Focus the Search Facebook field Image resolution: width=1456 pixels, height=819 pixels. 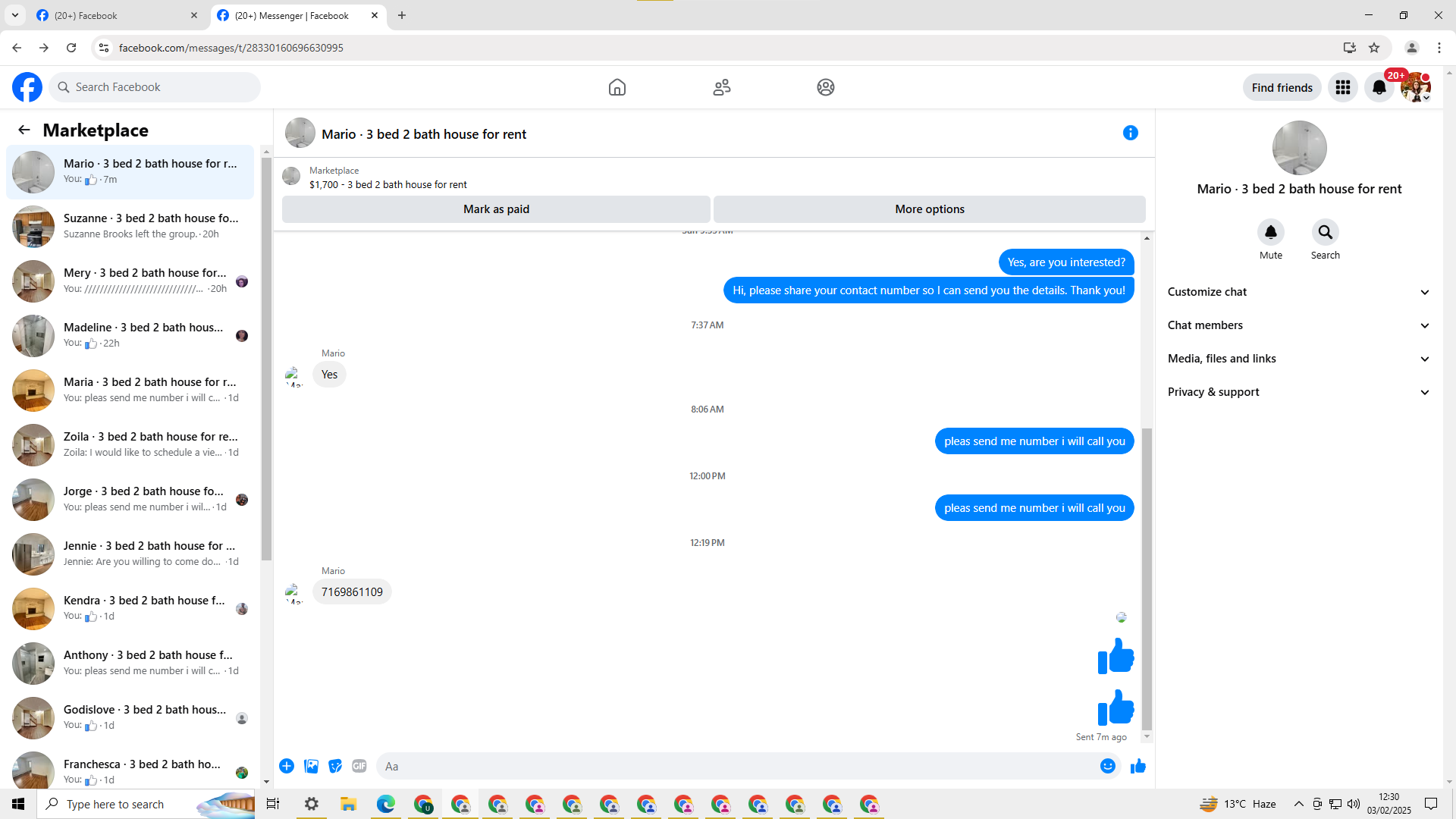(x=155, y=87)
